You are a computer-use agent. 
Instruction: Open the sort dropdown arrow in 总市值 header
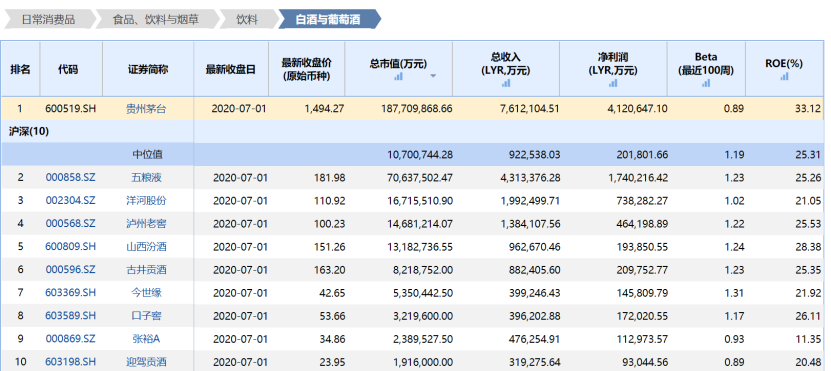pos(433,76)
